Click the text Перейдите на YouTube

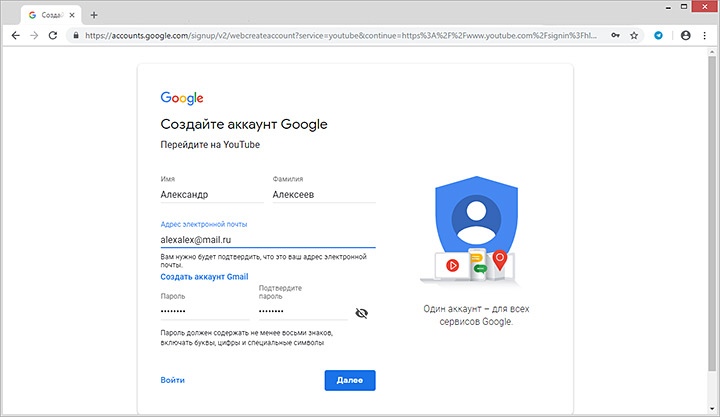click(x=210, y=145)
